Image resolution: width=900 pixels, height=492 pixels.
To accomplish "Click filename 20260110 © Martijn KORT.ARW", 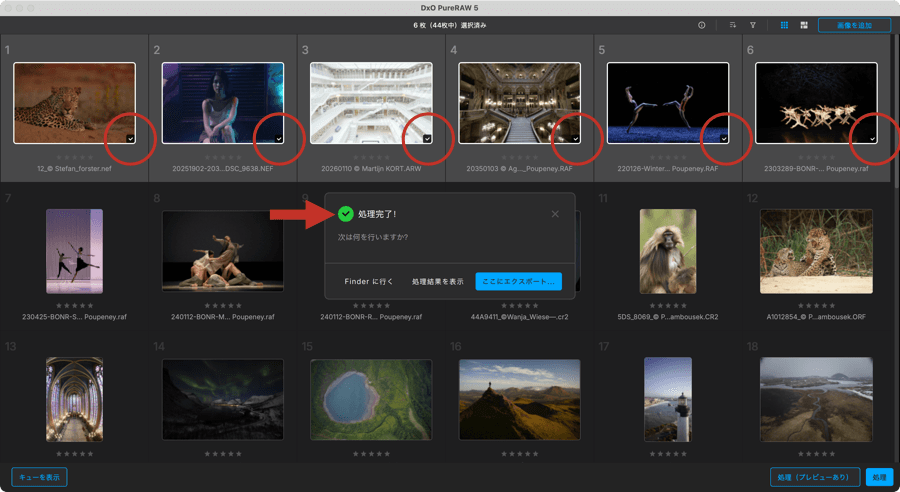I will coord(371,169).
